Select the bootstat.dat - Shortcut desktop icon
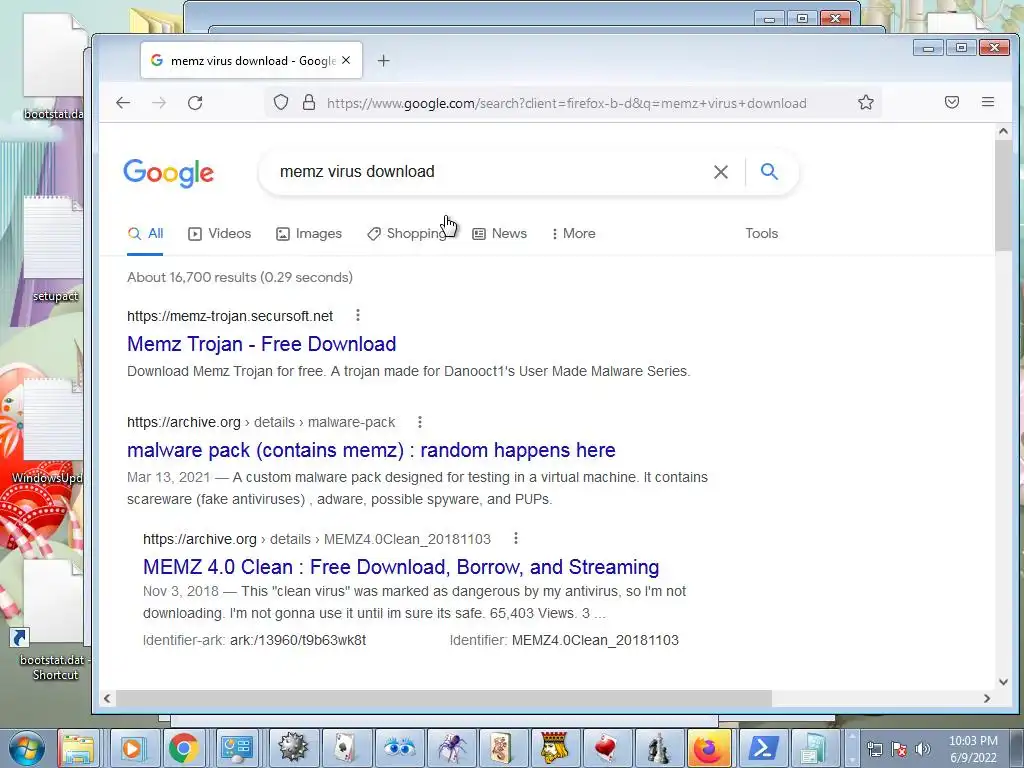 tap(52, 620)
